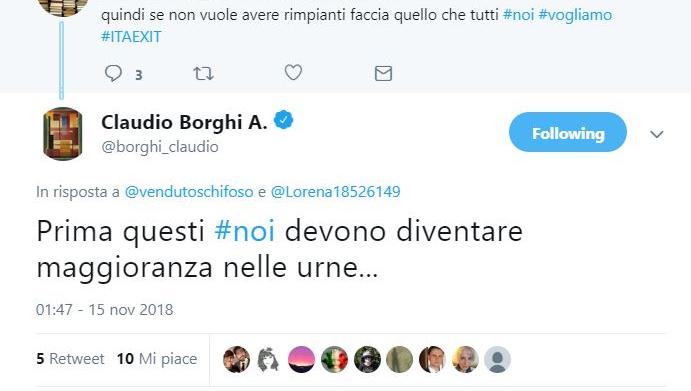
Task: Click the @vendutoschifoso mention
Action: pos(189,192)
